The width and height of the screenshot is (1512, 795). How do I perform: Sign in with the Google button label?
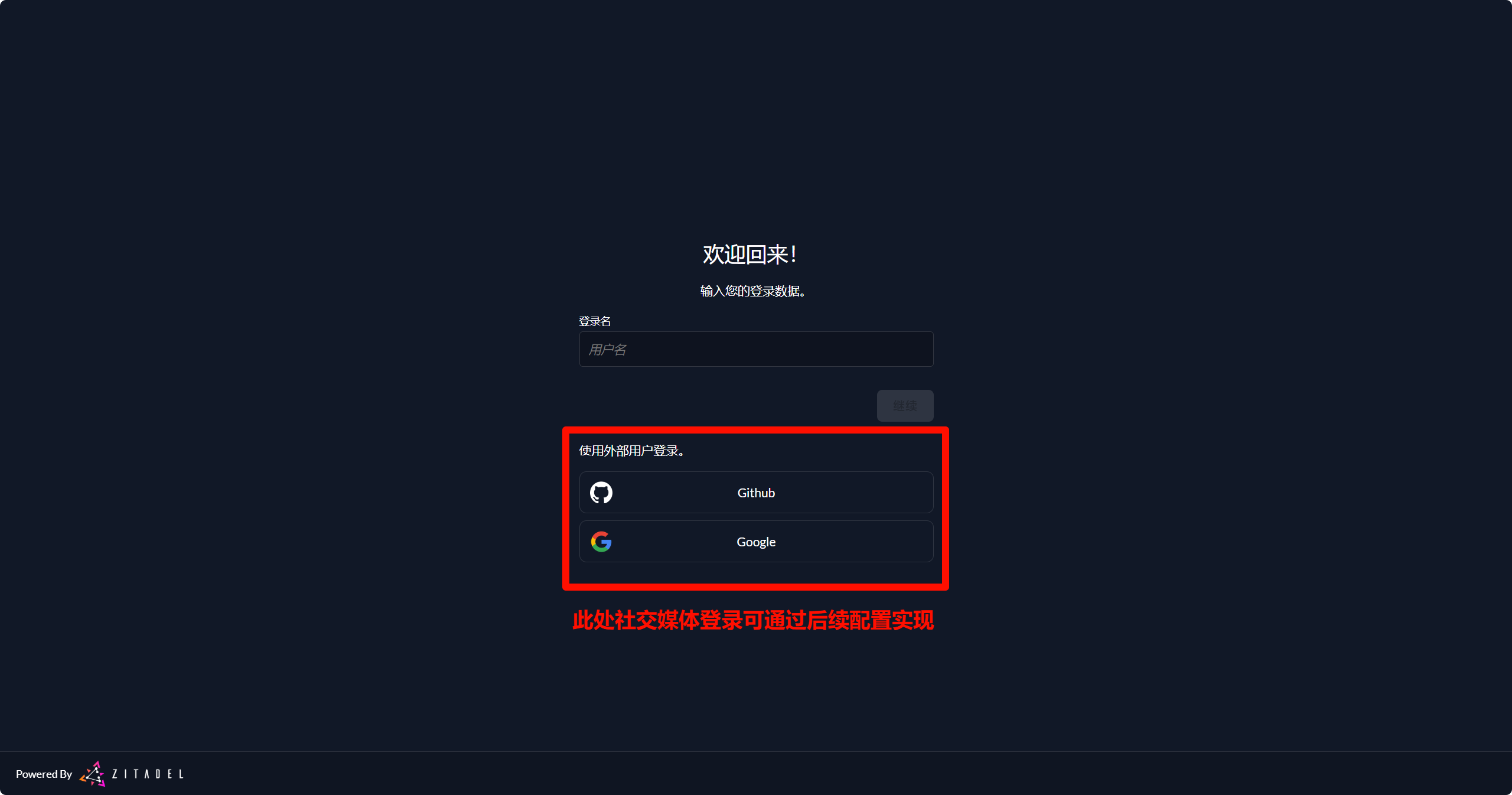click(x=756, y=542)
